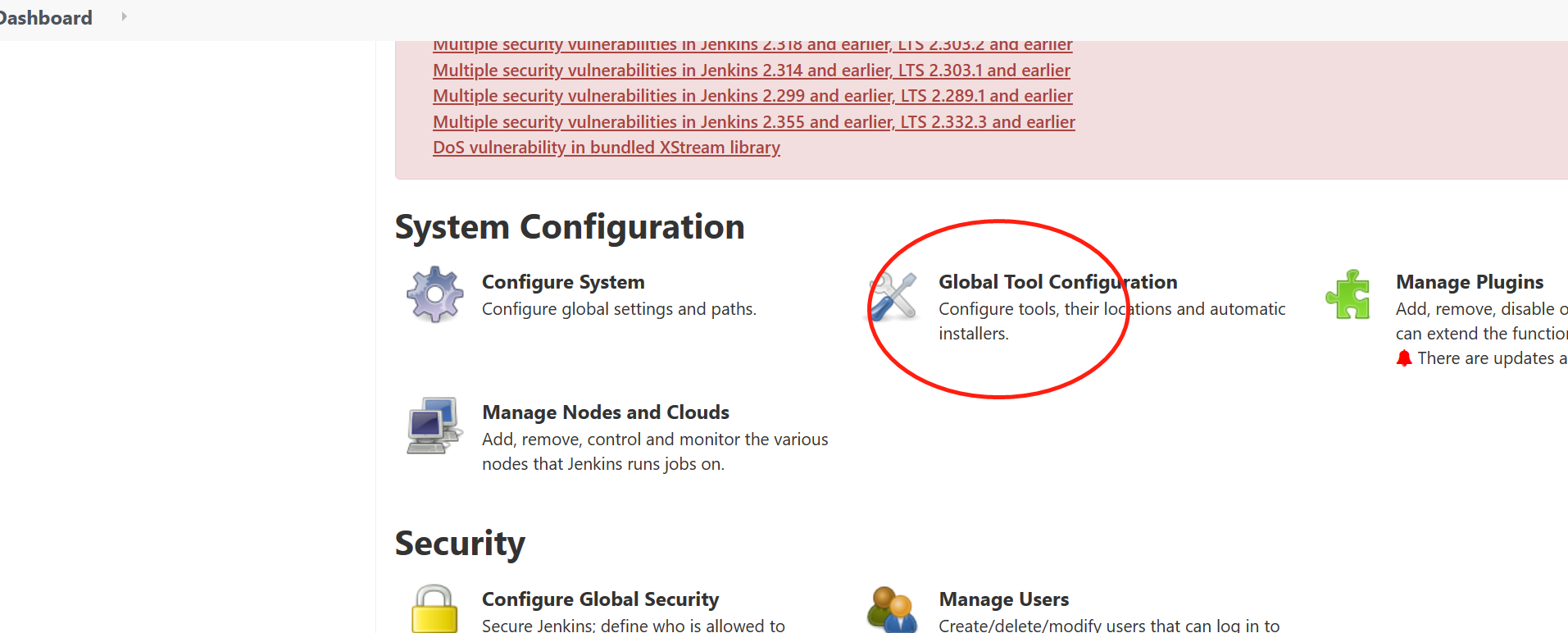Click the Manage Users people icon
1568x633 pixels.
pyautogui.click(x=893, y=609)
